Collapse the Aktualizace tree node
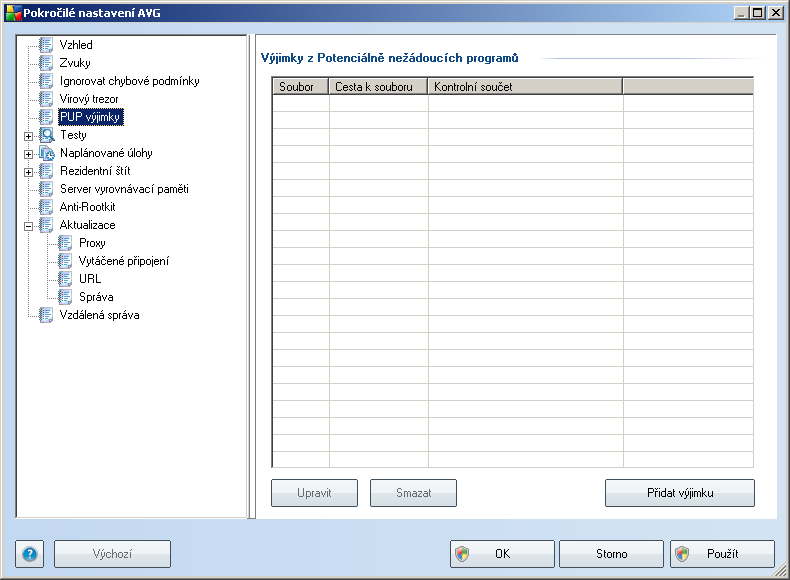This screenshot has height=580, width=790. [29, 226]
